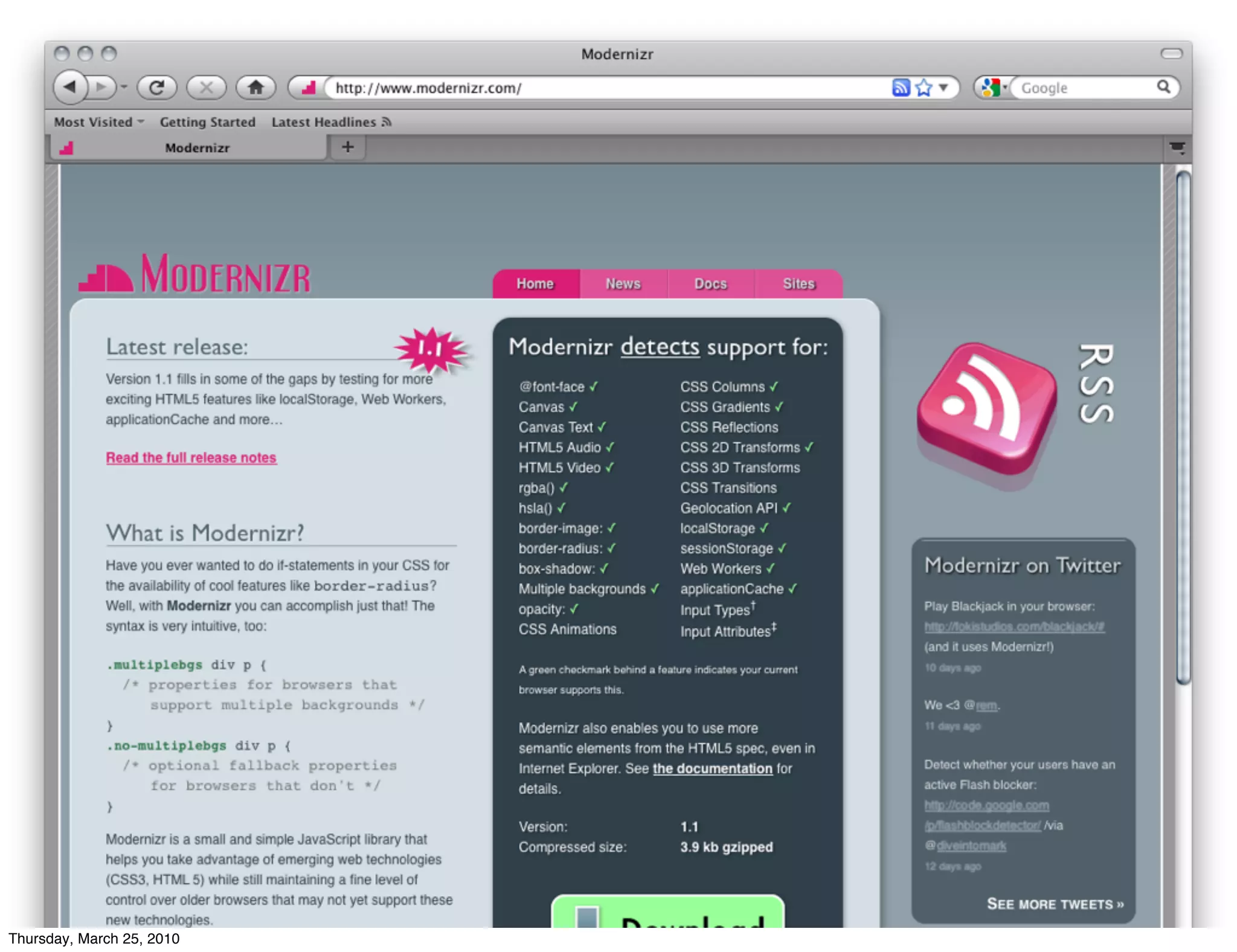
Task: Open the Sites navigation tab
Action: pyautogui.click(x=798, y=284)
